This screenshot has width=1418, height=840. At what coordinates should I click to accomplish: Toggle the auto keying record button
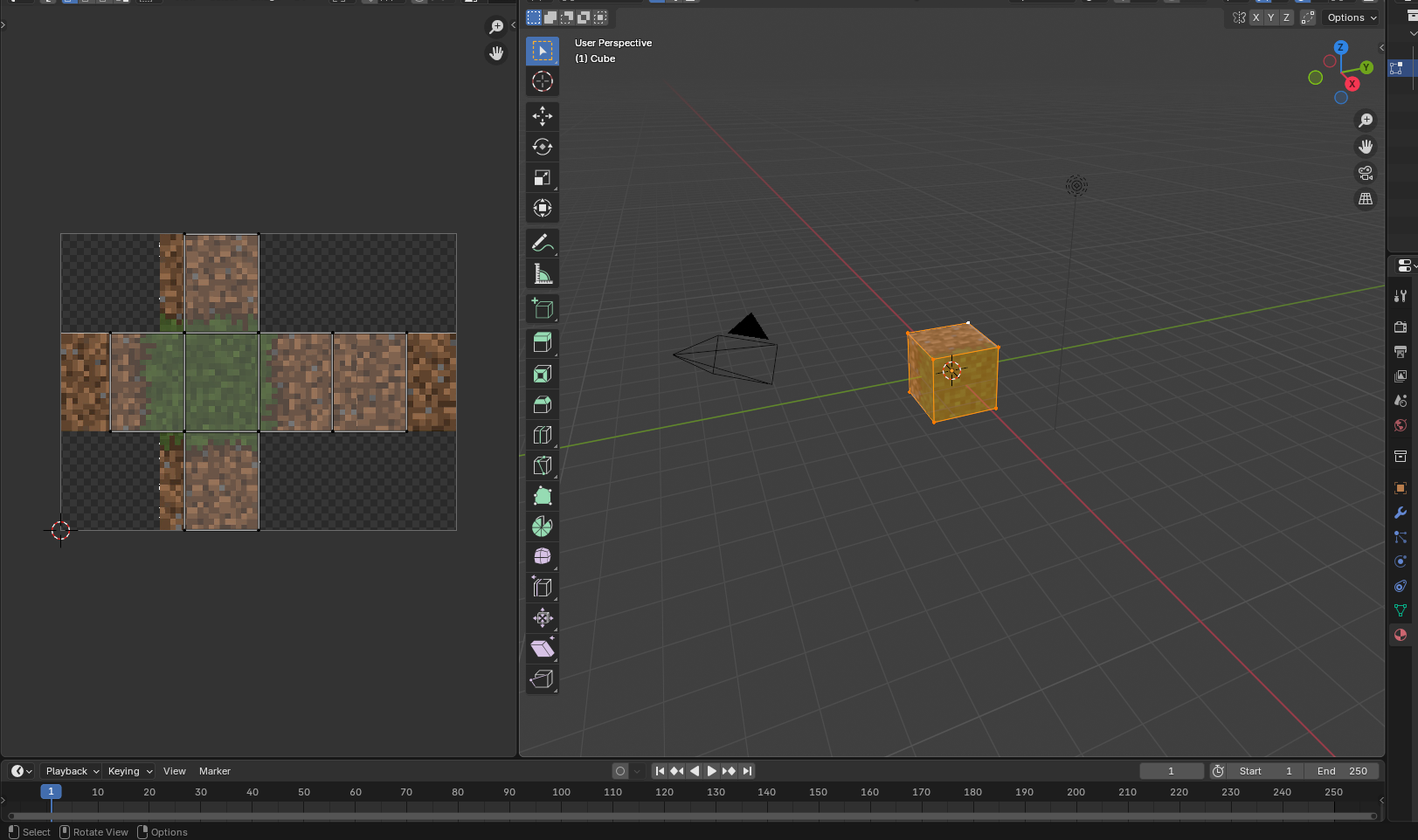(x=620, y=771)
